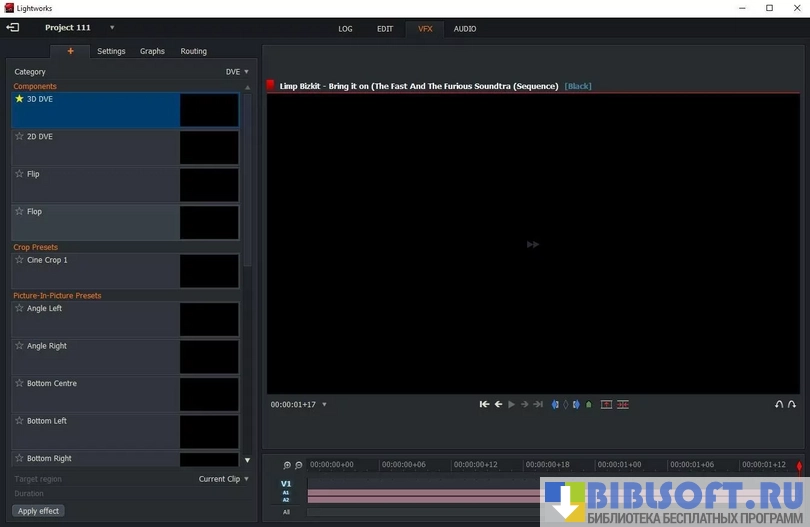This screenshot has height=527, width=810.
Task: Zoom in on the timeline
Action: 287,465
